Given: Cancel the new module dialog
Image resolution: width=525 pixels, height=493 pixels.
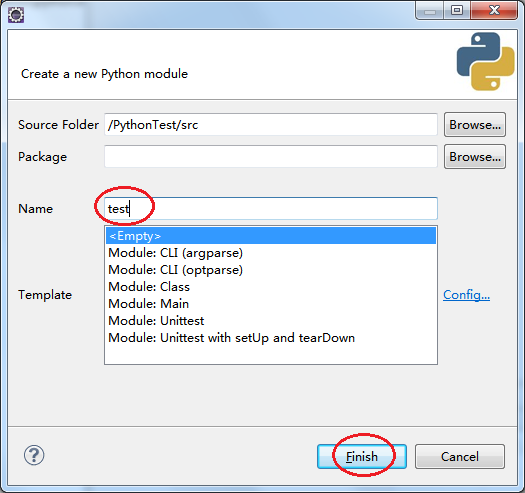Looking at the screenshot, I should (460, 456).
